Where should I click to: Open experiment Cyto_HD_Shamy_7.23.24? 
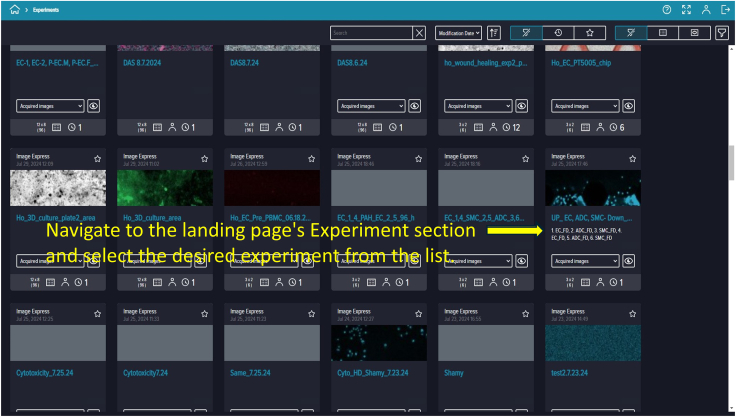pyautogui.click(x=373, y=373)
